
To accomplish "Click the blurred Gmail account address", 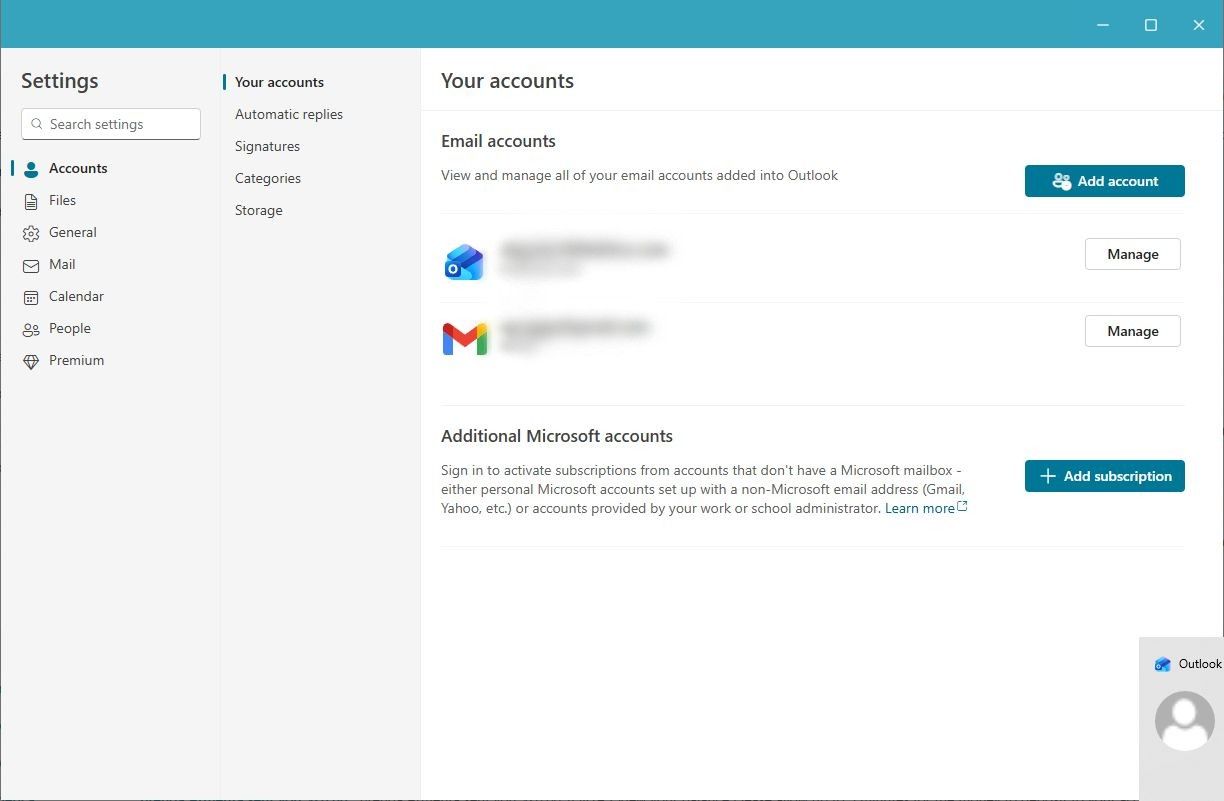I will coord(575,327).
